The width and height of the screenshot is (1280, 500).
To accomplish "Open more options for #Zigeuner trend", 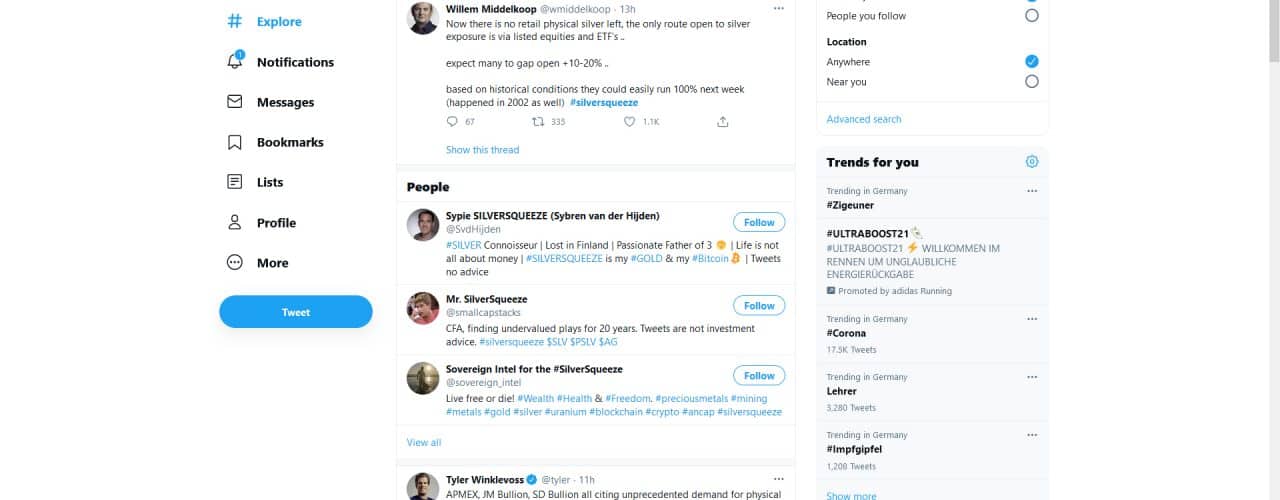I will (1032, 191).
